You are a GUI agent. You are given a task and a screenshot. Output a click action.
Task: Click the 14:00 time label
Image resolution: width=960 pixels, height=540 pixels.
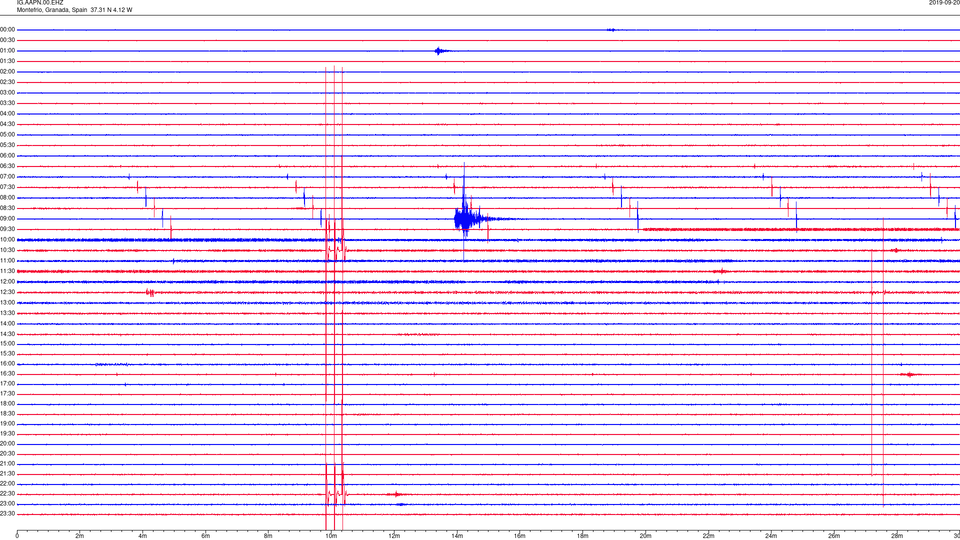8,323
